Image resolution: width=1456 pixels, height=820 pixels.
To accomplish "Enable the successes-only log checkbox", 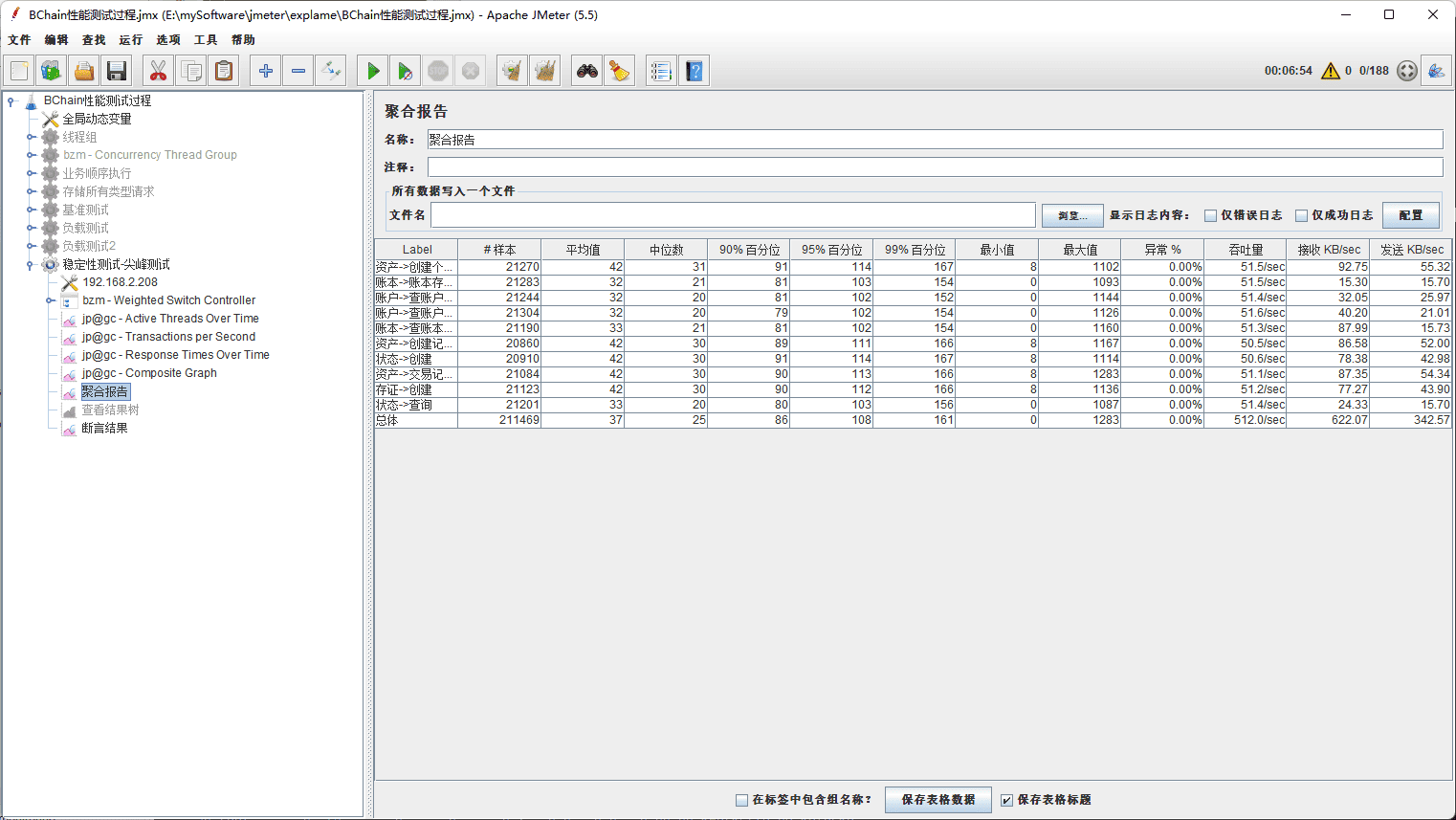I will point(1301,215).
